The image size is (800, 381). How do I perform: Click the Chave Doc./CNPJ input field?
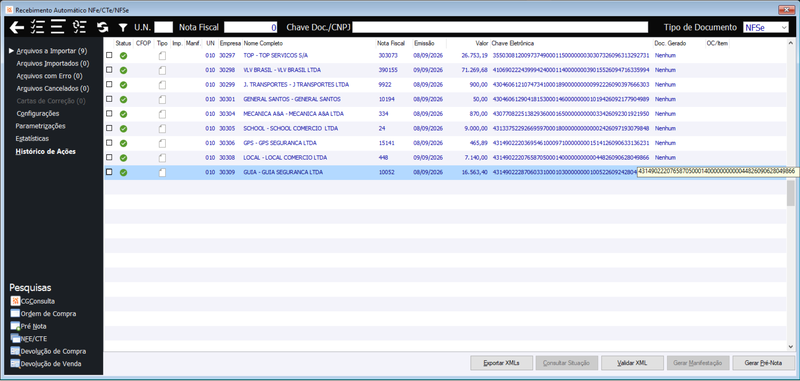click(x=500, y=27)
